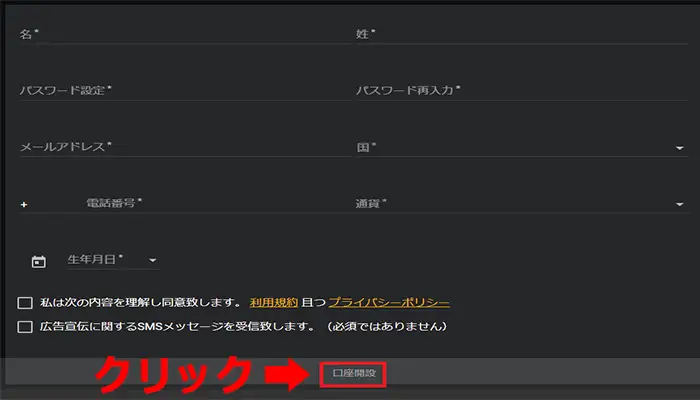Open the プライバシーポリシー link

389,303
